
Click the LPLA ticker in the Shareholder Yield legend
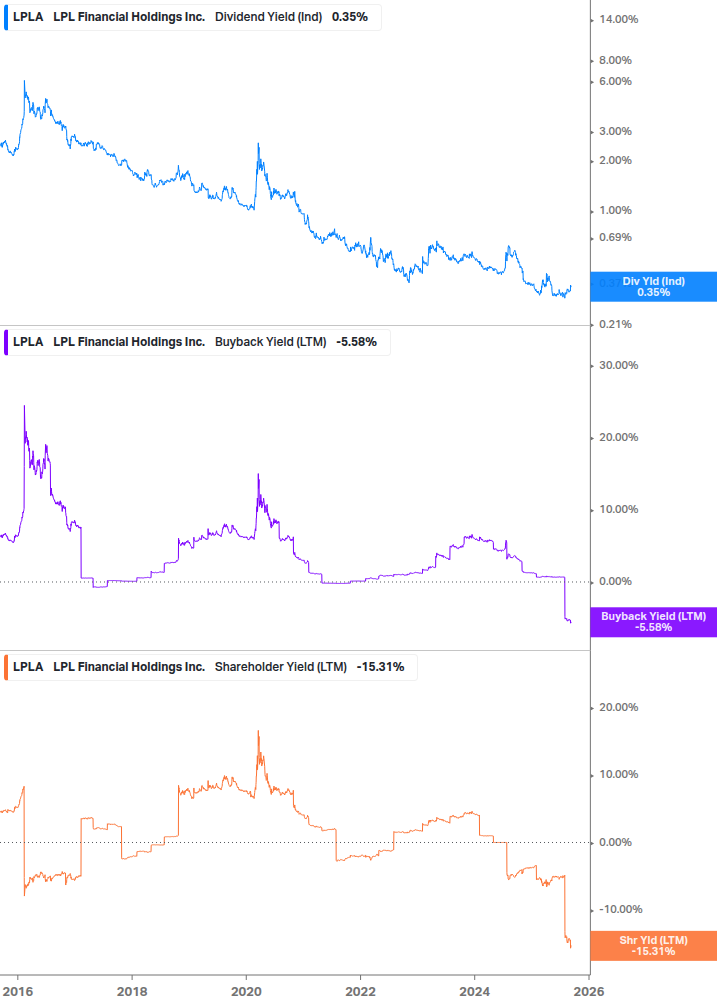(x=28, y=667)
